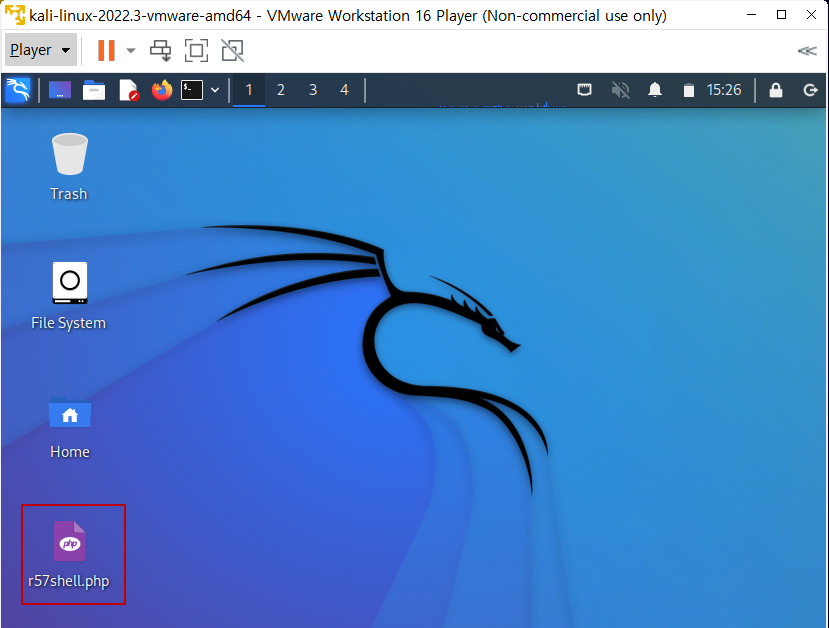Click the r57shell.php filename label
This screenshot has height=628, width=829.
(x=69, y=581)
